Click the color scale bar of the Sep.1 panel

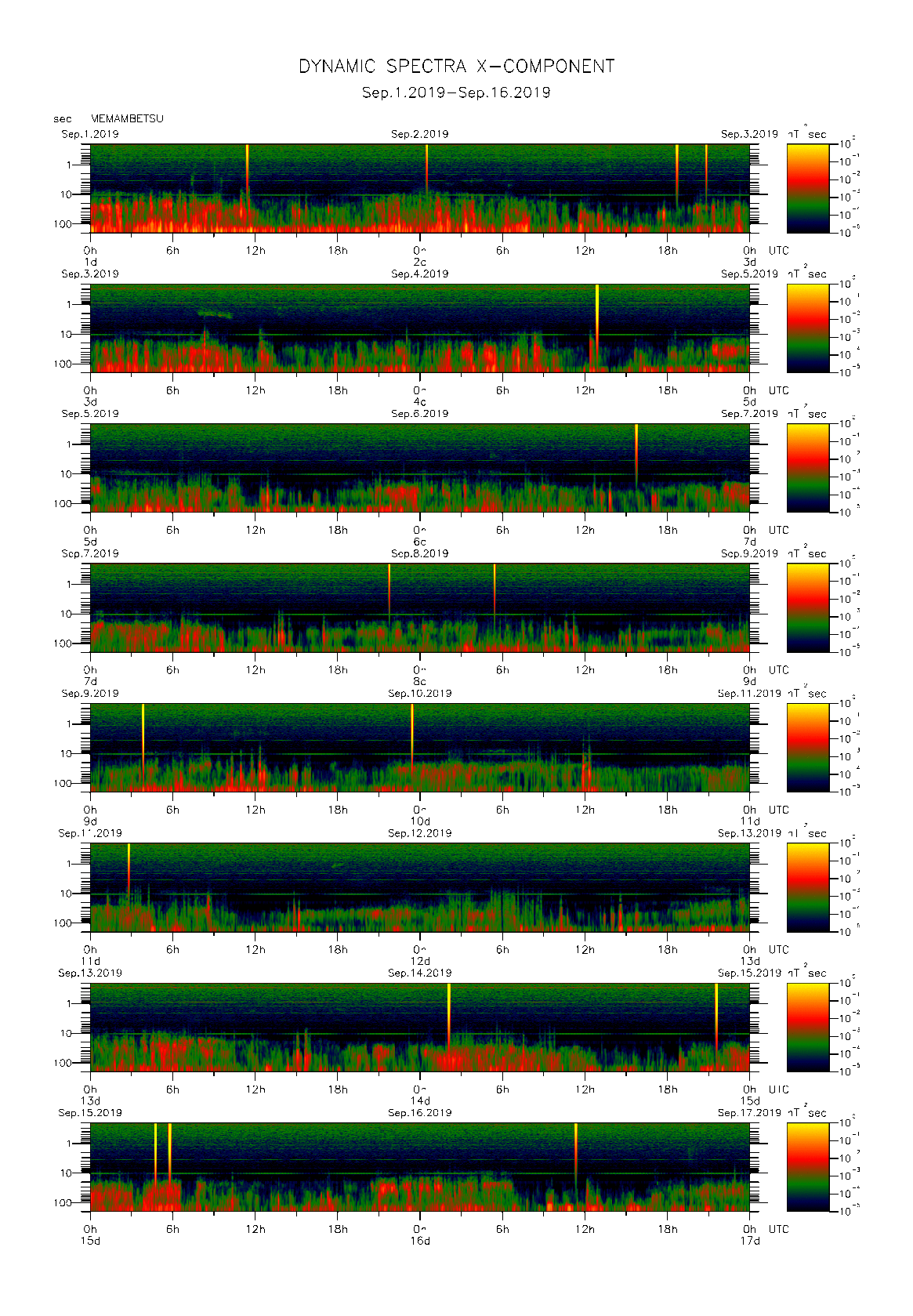pyautogui.click(x=808, y=188)
